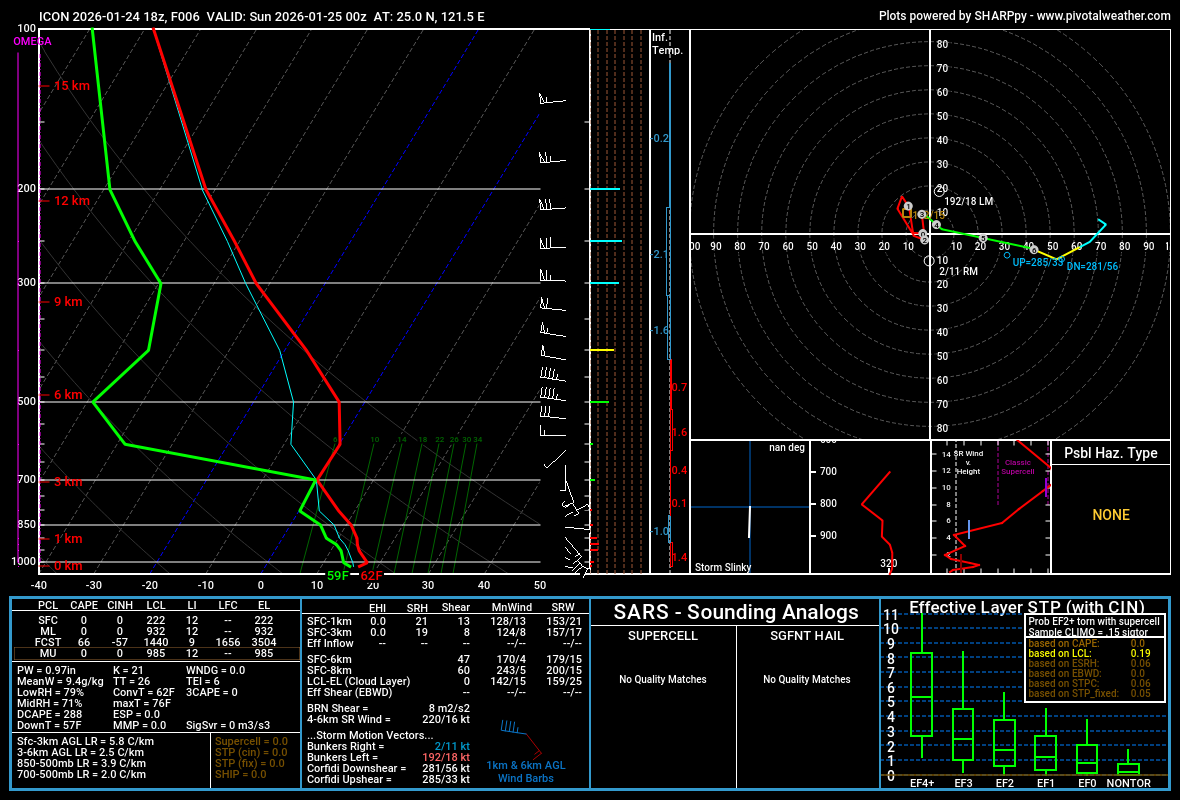This screenshot has width=1180, height=800.
Task: Click the 'Corfidi Downshear =' line
Action: click(x=388, y=768)
